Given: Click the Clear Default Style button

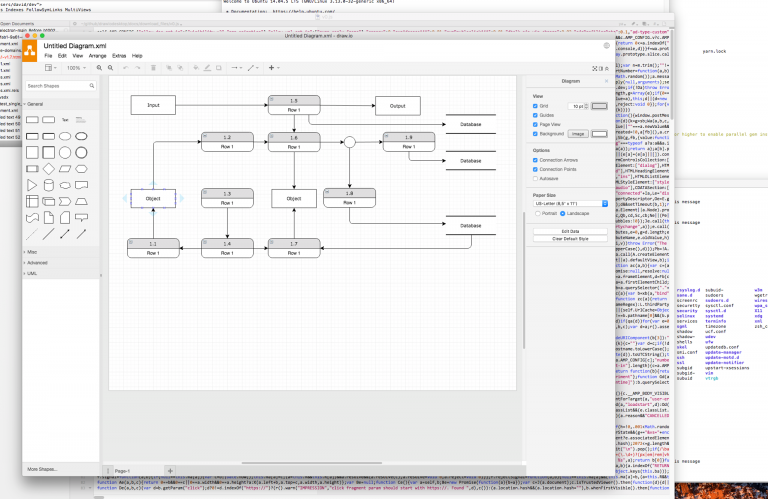Looking at the screenshot, I should 571,239.
